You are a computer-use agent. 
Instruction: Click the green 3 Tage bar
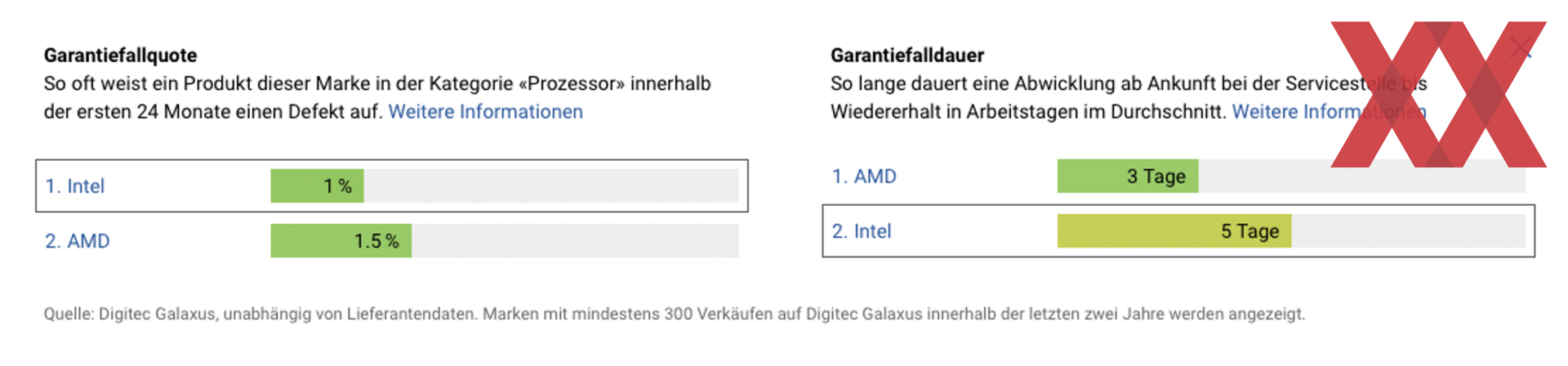pyautogui.click(x=1128, y=176)
